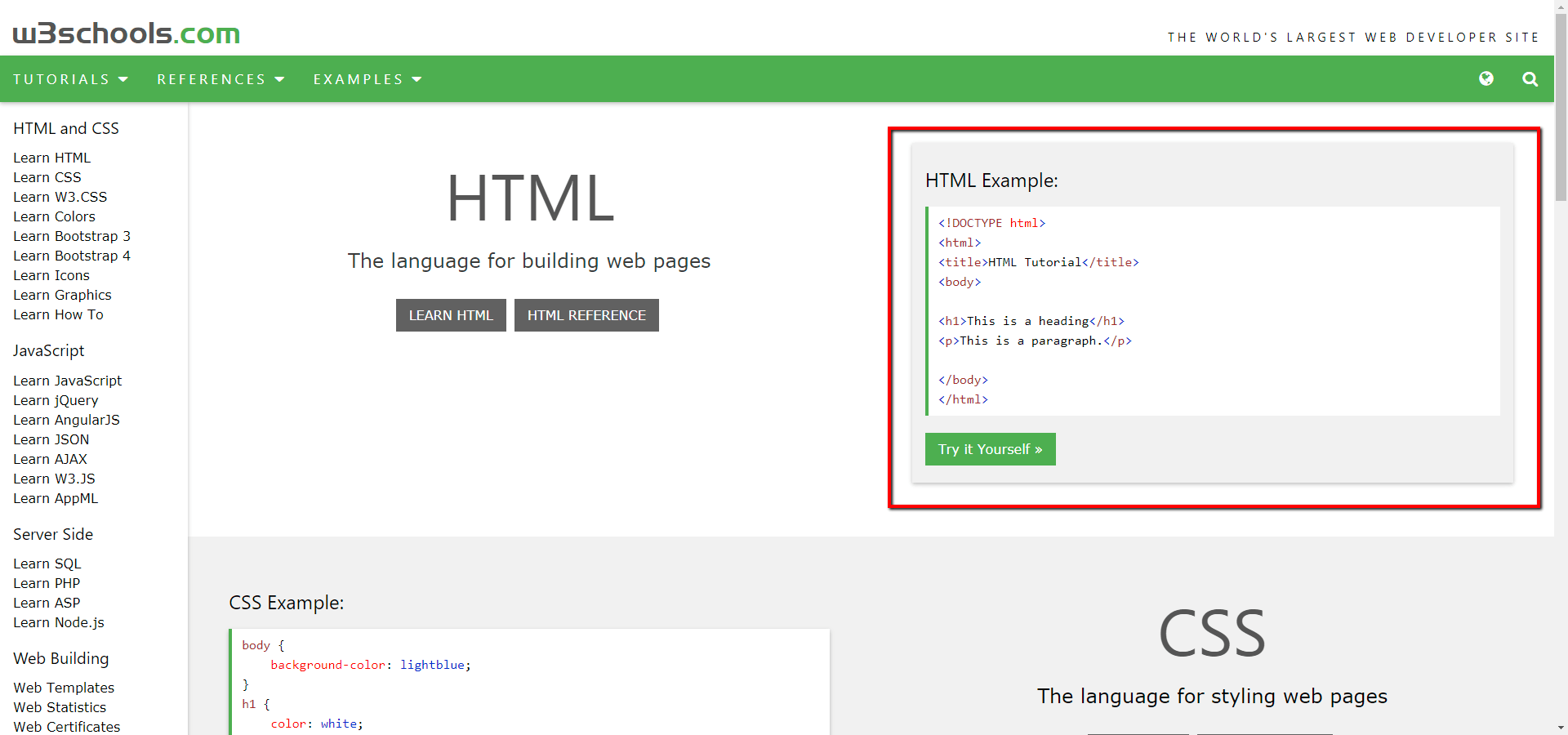Open Learn HTML in the sidebar
The width and height of the screenshot is (1568, 735).
[52, 158]
